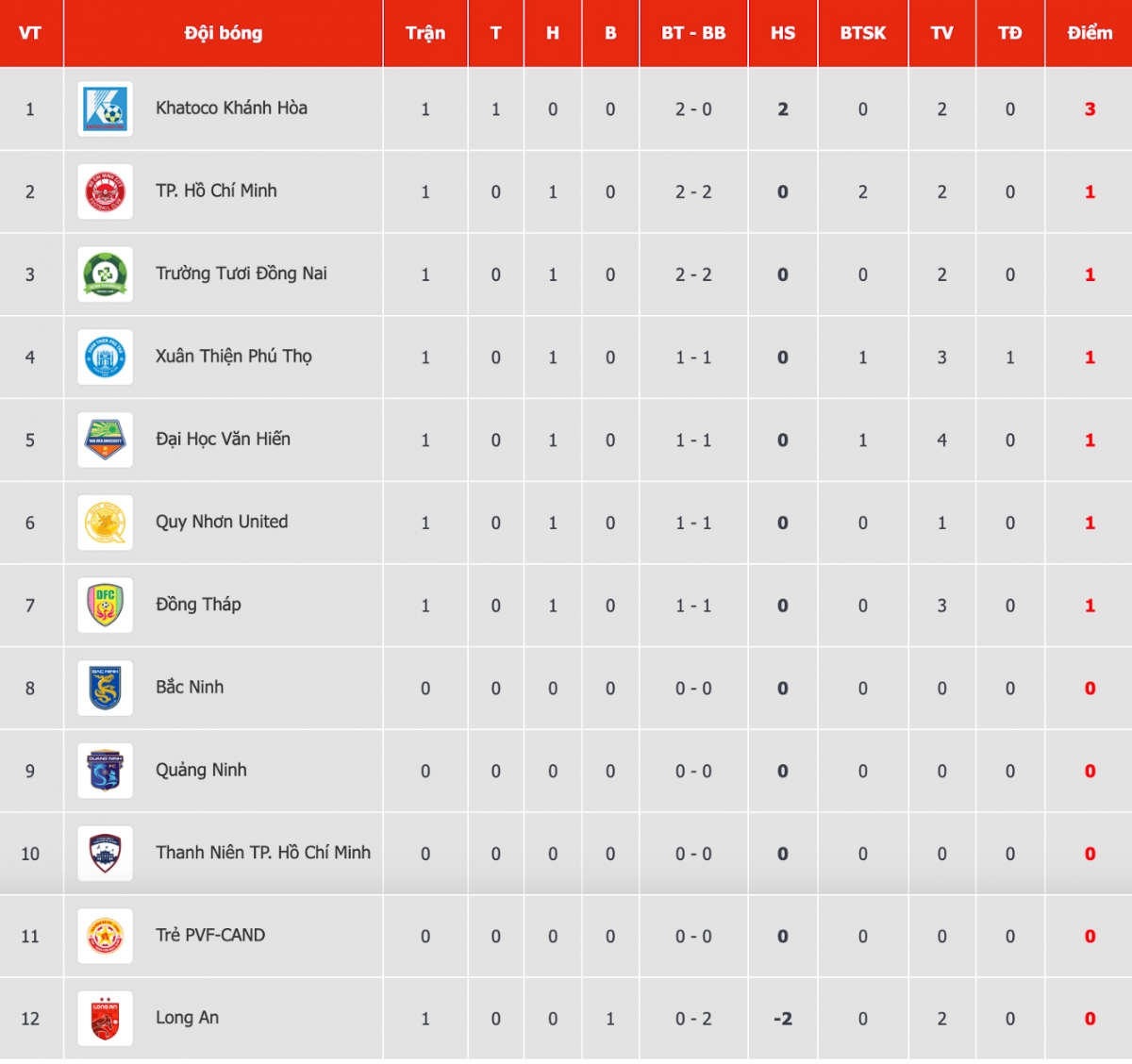Select the Long An team name

coord(187,1018)
